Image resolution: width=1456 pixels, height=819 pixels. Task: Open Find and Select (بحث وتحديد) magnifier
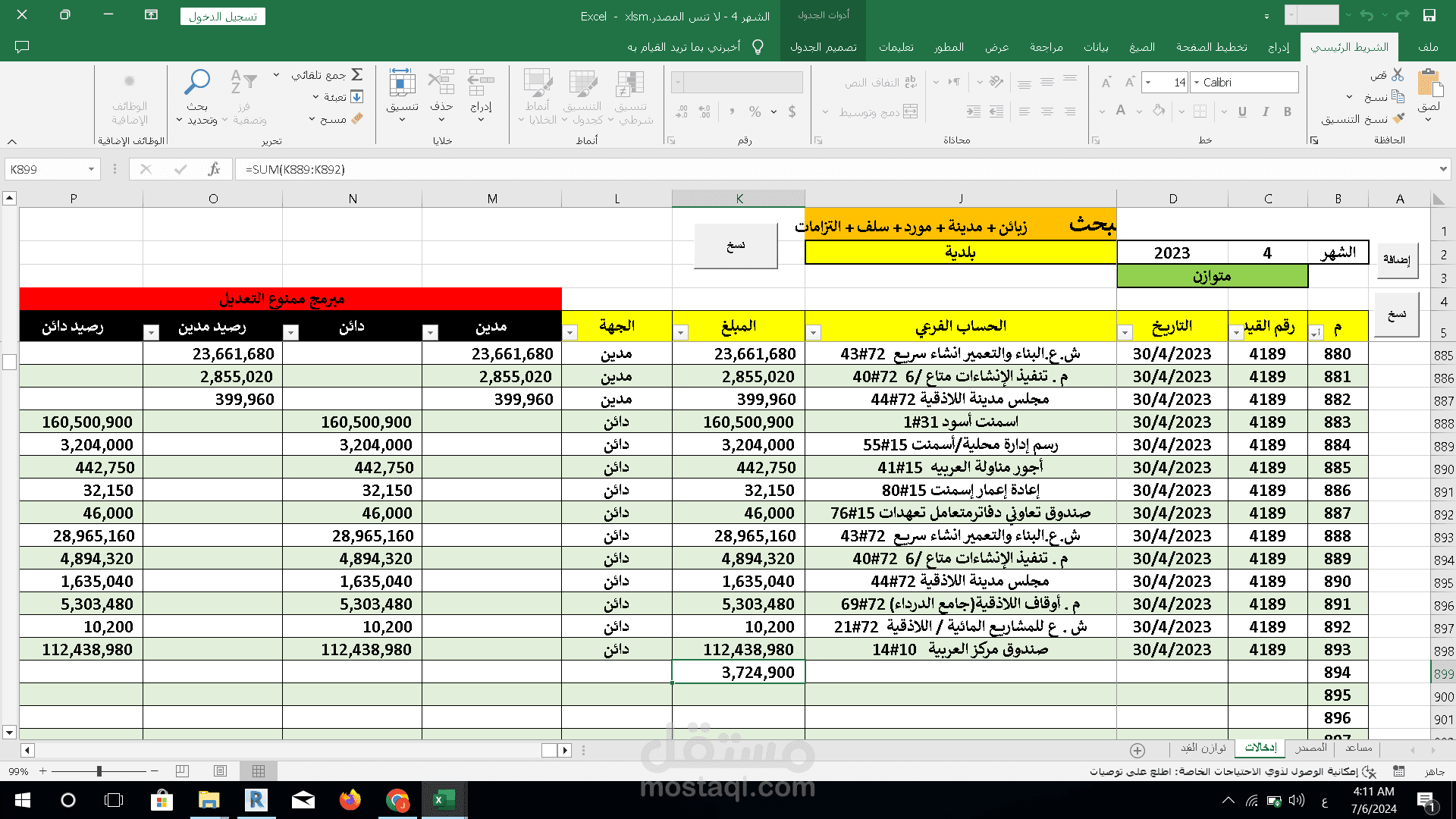(197, 82)
